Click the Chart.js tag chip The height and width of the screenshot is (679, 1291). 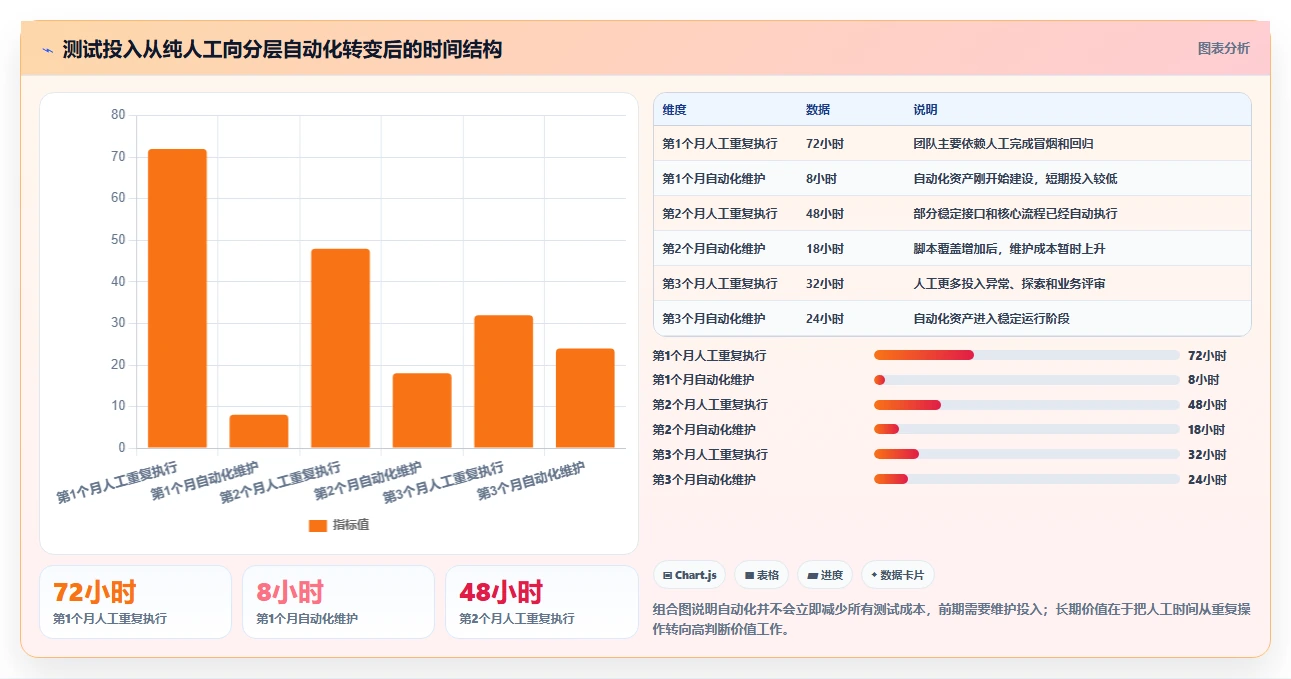click(689, 575)
